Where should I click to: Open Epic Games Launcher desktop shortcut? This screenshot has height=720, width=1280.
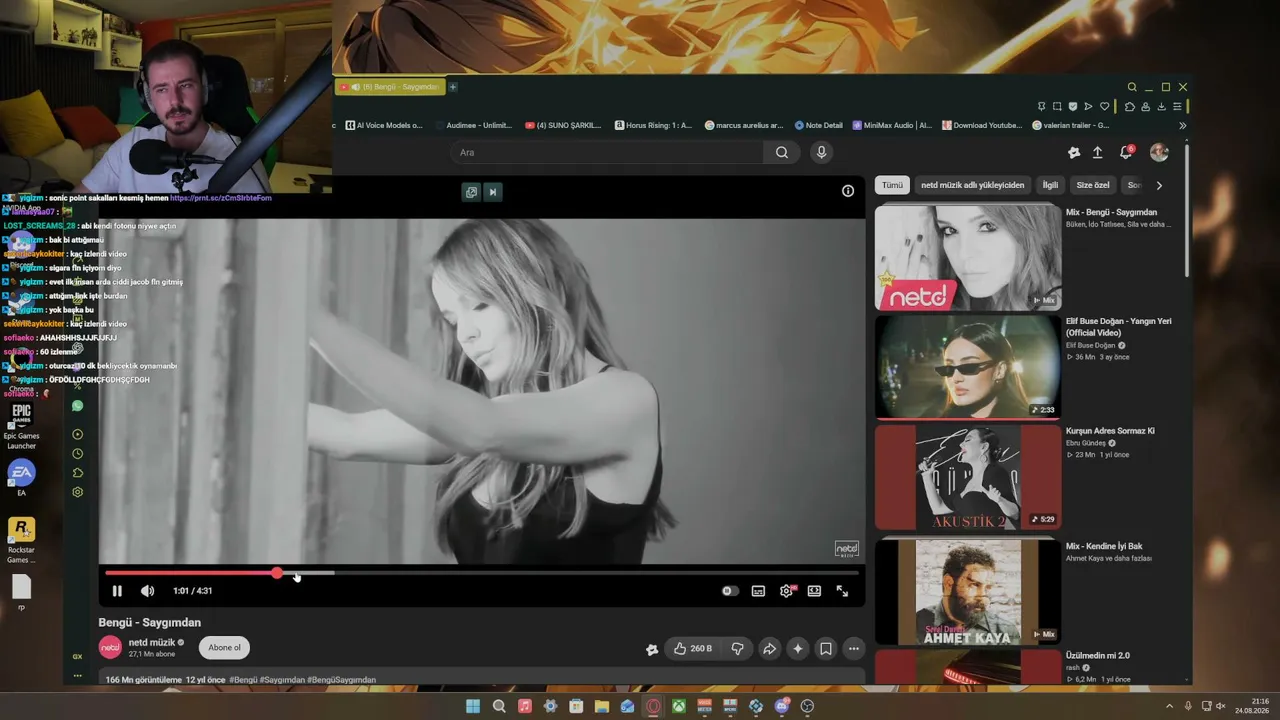[x=21, y=424]
